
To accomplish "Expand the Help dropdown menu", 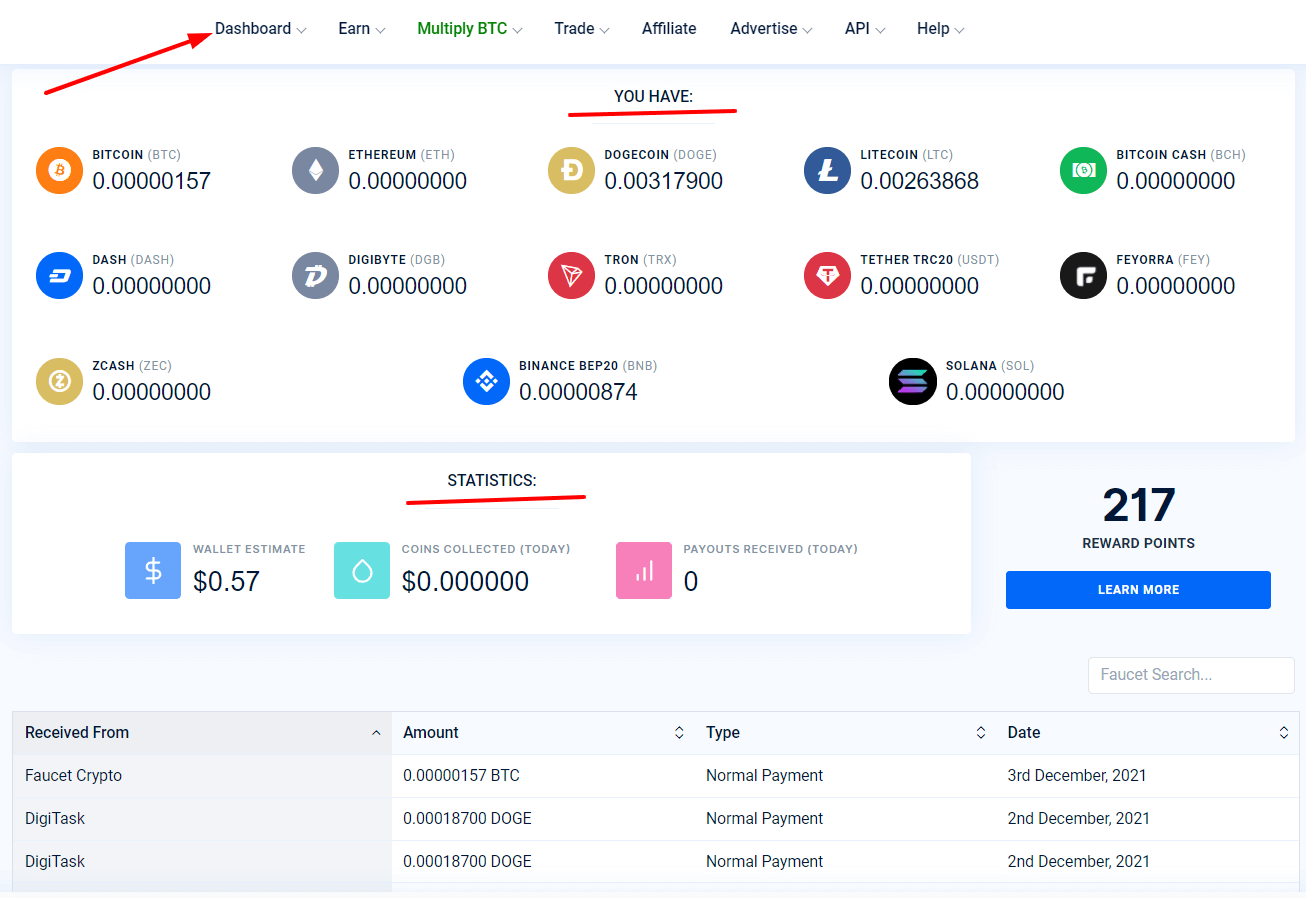I will pos(940,29).
